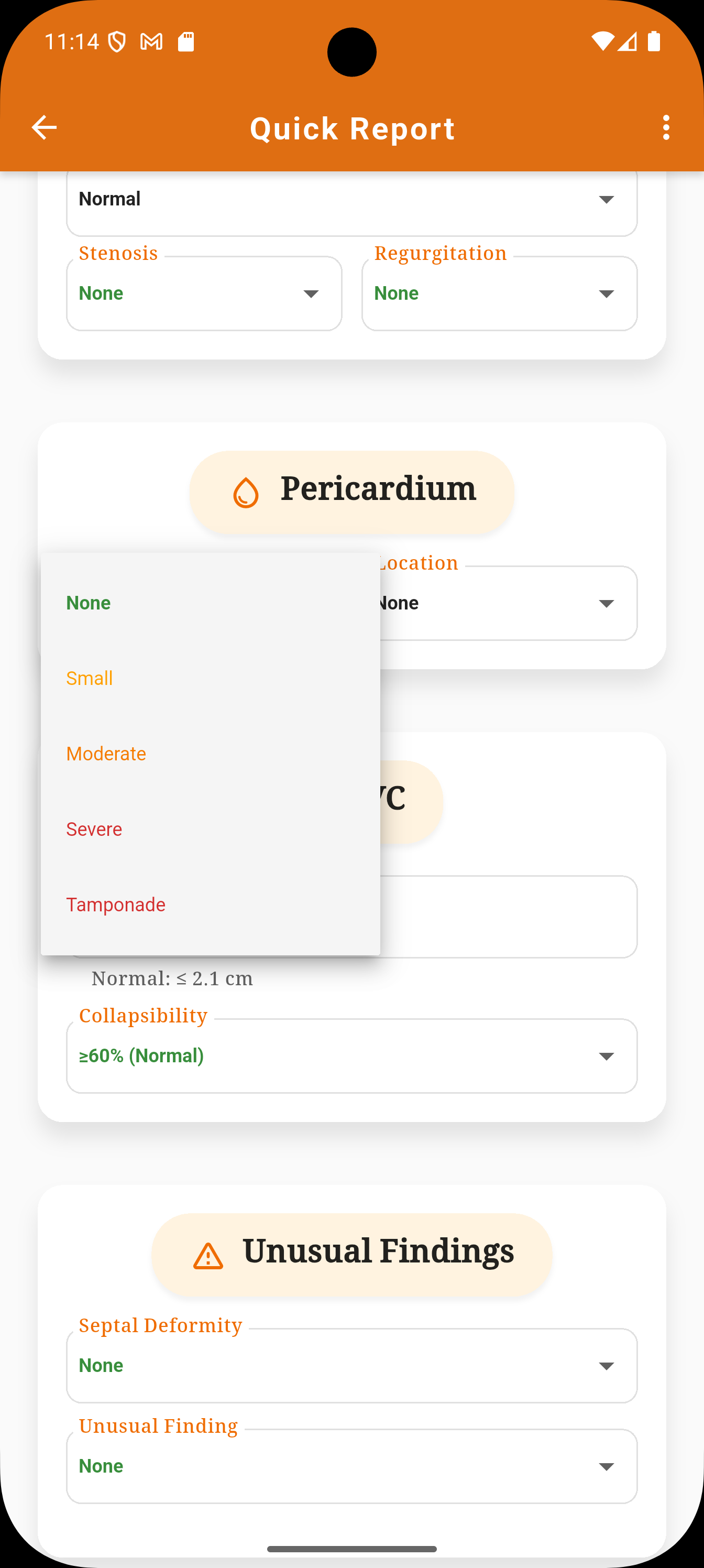The width and height of the screenshot is (704, 1568).
Task: Tap the Unusual Findings warning triangle icon
Action: point(208,1256)
